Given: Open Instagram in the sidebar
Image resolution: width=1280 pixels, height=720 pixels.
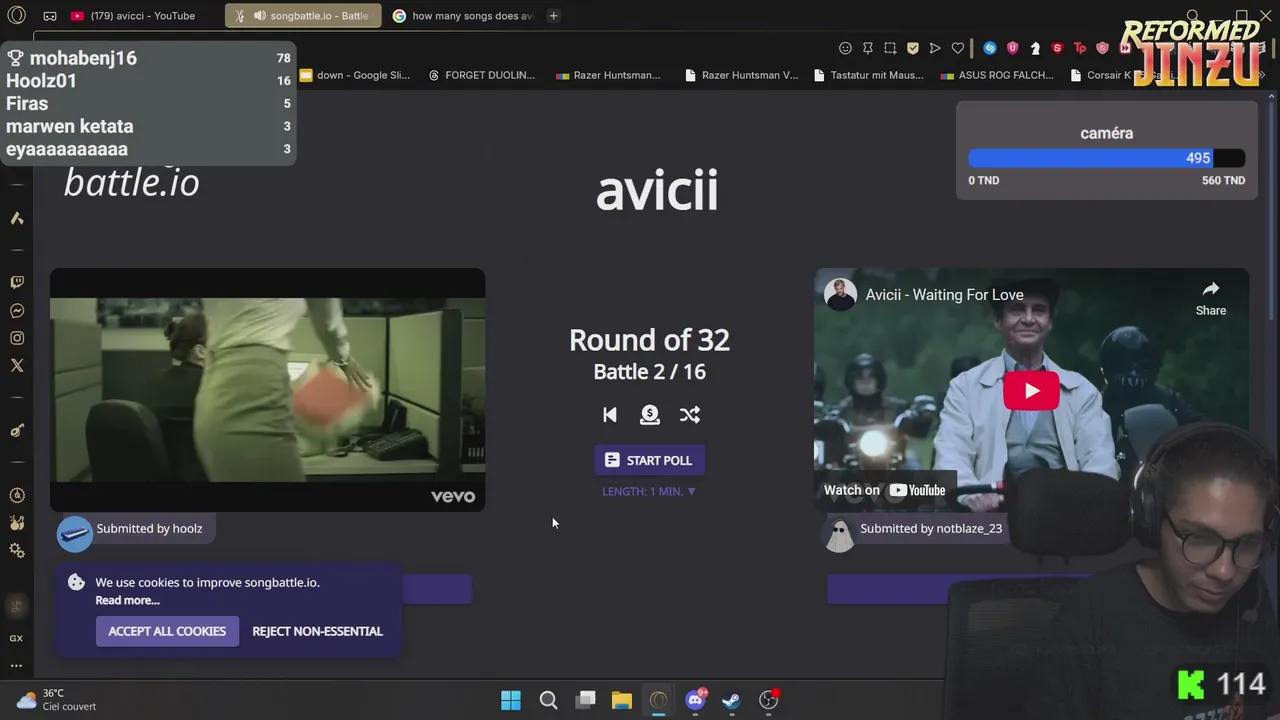Looking at the screenshot, I should pyautogui.click(x=16, y=338).
